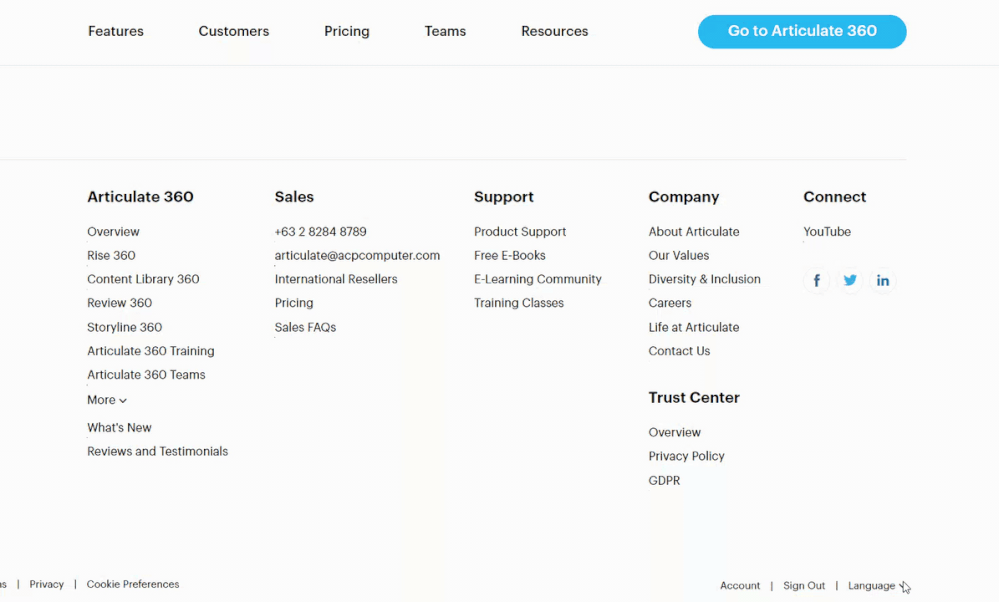Image resolution: width=999 pixels, height=602 pixels.
Task: Open the Teams navigation item
Action: pos(445,31)
